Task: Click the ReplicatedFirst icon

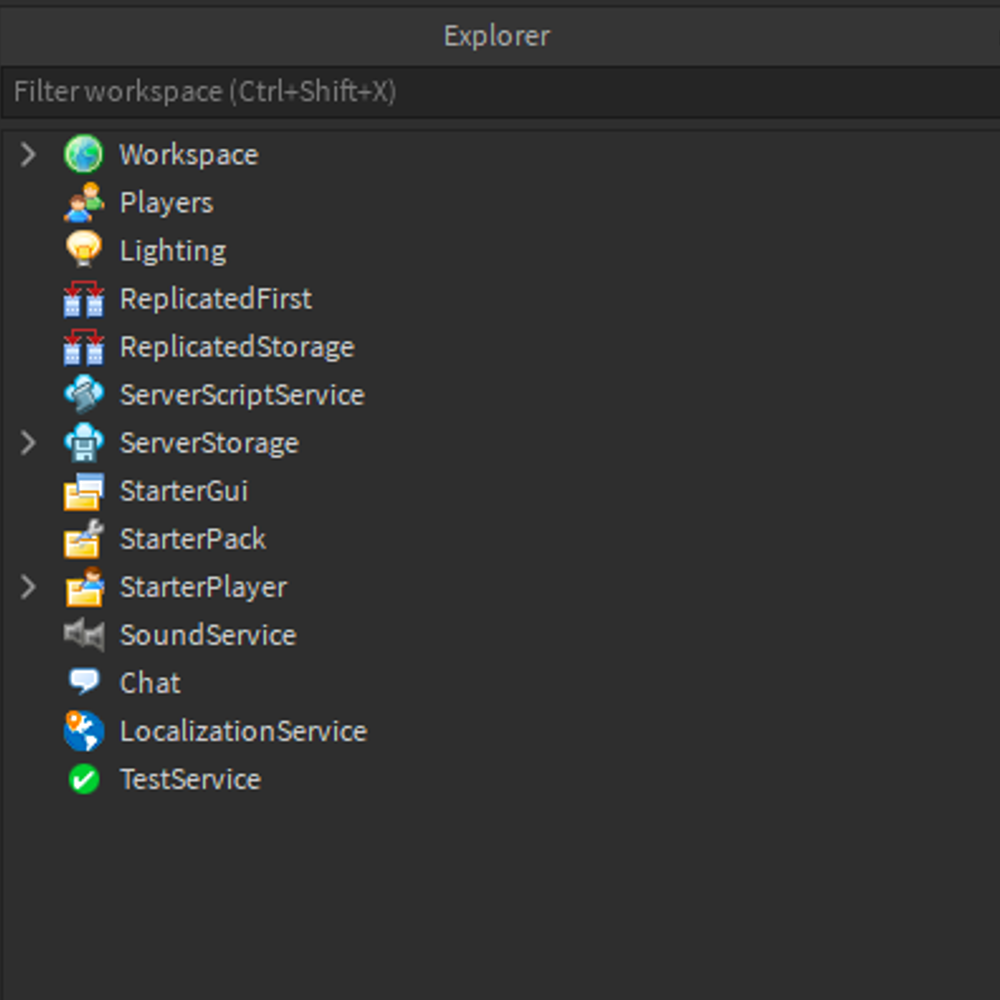Action: coord(84,299)
